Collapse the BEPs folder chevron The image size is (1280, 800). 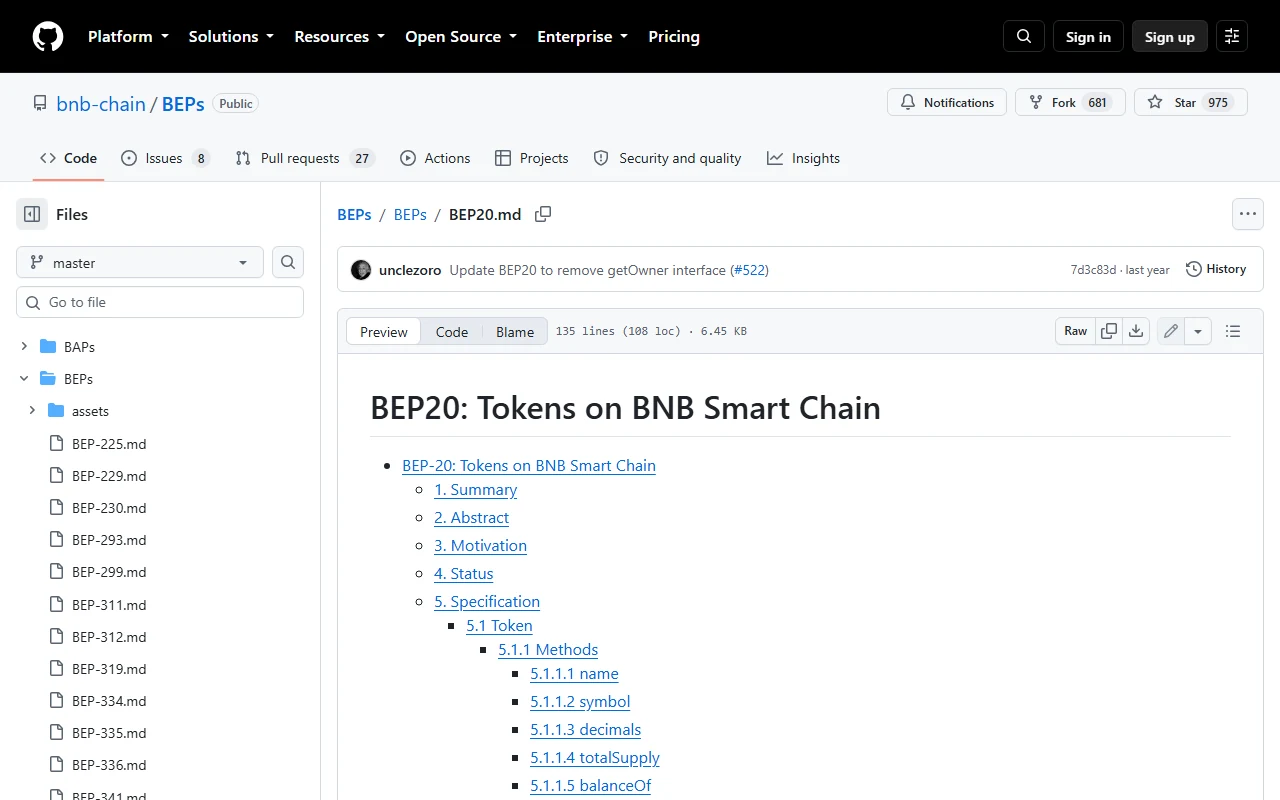click(x=24, y=379)
